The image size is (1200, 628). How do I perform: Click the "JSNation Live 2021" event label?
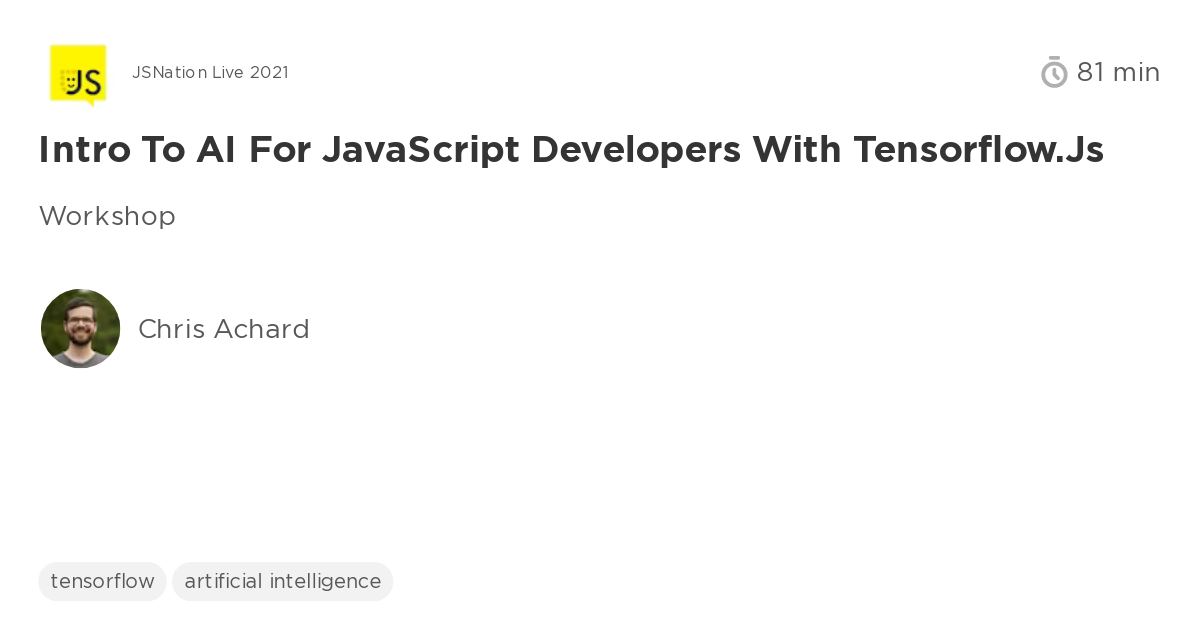tap(210, 72)
